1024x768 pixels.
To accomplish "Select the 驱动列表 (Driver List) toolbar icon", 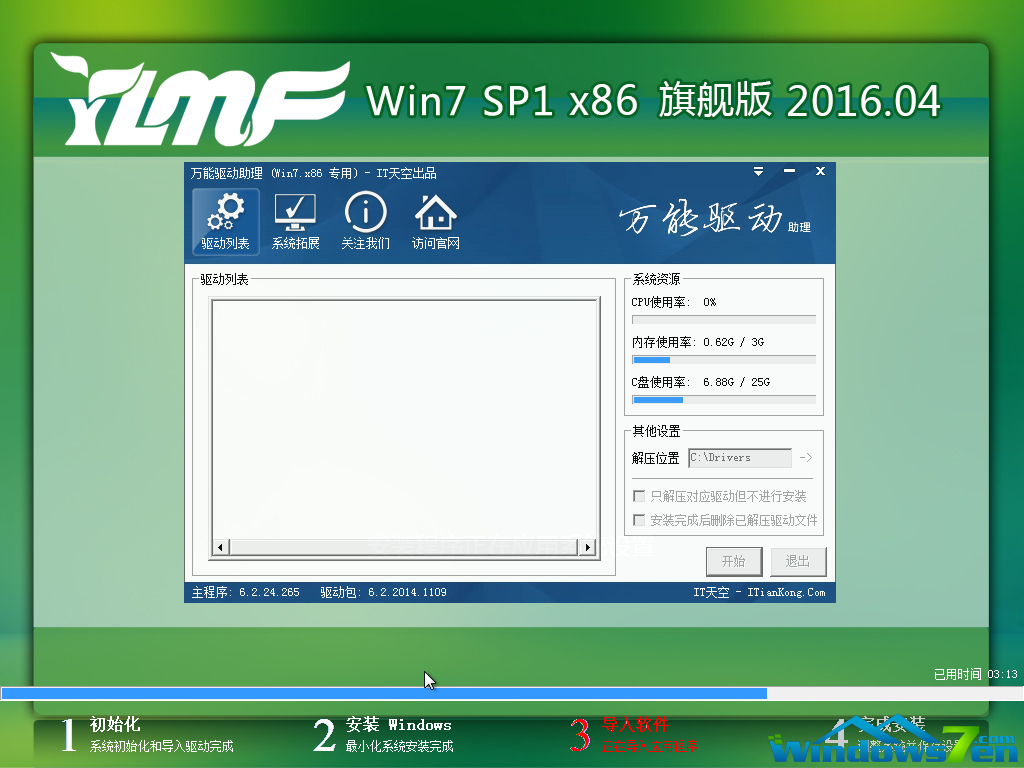I will coord(225,221).
